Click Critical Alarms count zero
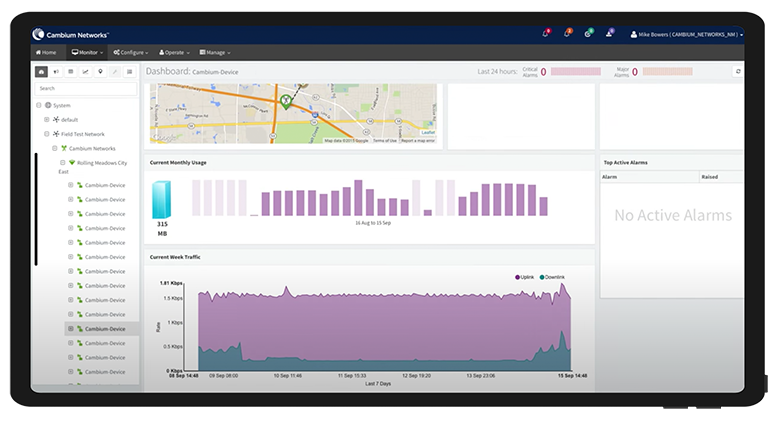This screenshot has width=777, height=432. [x=543, y=72]
